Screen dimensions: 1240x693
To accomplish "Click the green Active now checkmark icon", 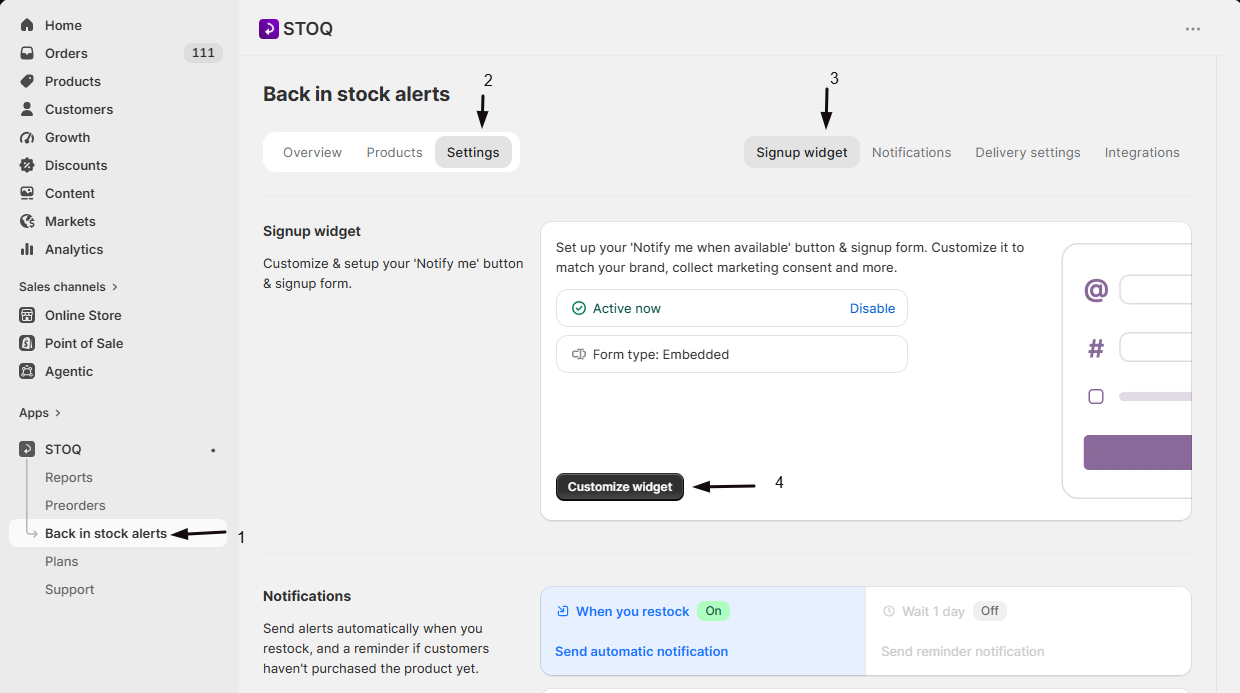I will coord(578,308).
